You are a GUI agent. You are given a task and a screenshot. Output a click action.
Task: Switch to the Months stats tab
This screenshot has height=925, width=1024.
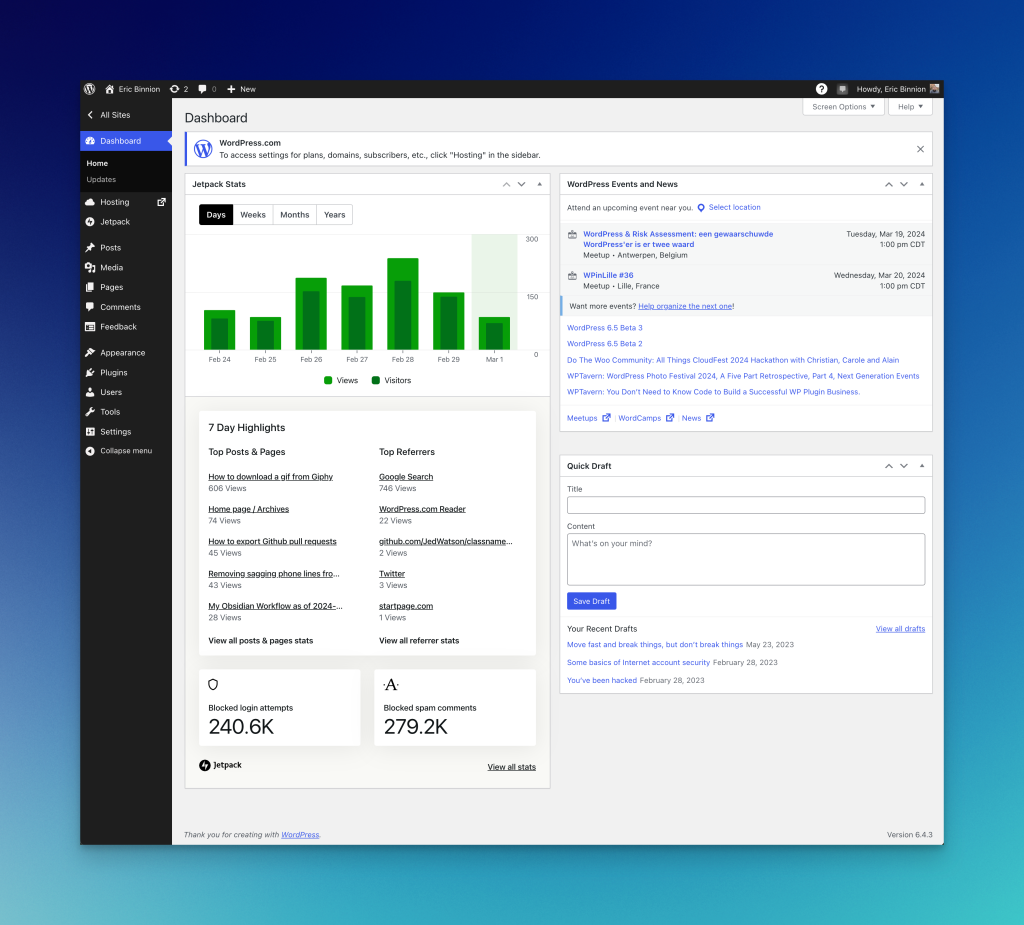[295, 215]
